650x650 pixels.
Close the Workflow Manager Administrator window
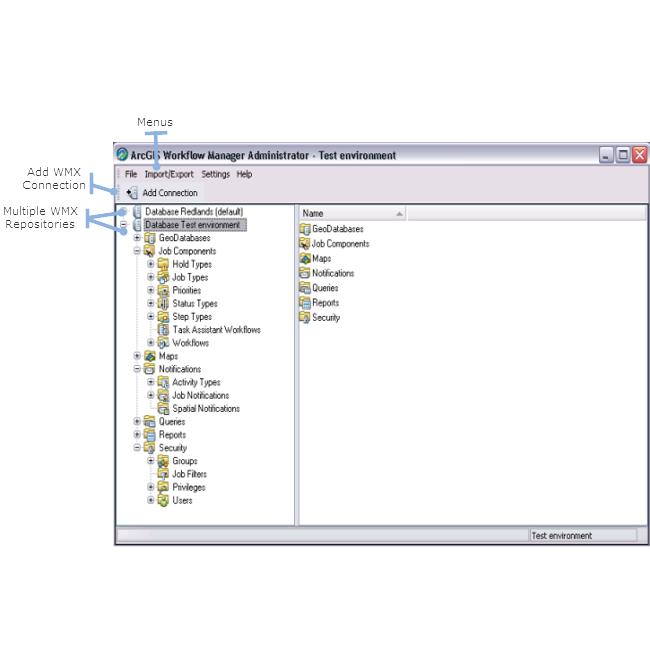640,155
